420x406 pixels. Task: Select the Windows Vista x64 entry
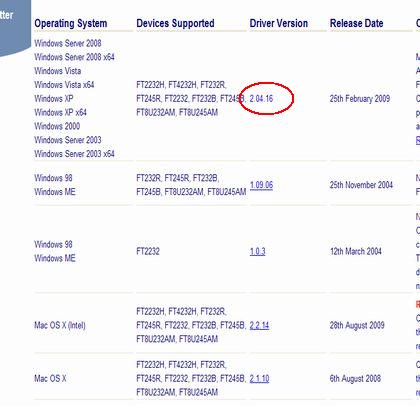click(x=64, y=85)
